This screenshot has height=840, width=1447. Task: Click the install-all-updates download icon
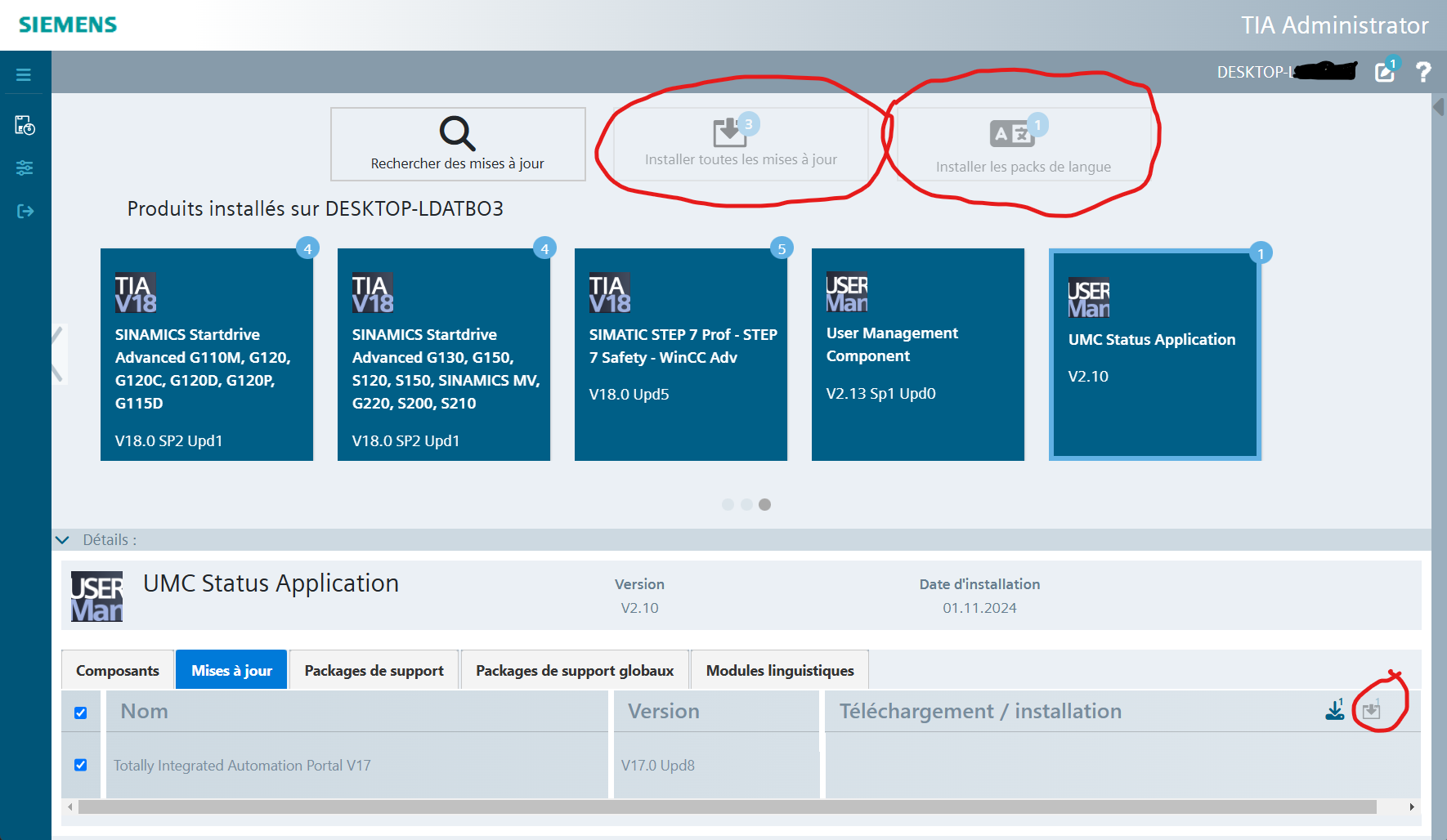point(730,132)
